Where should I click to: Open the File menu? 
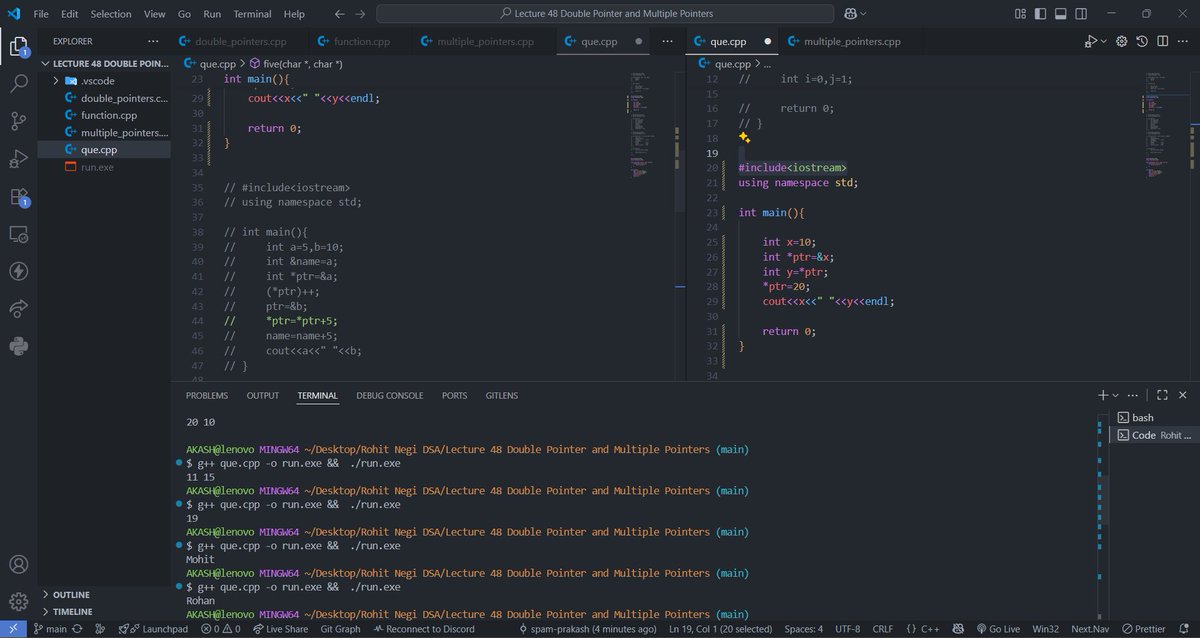point(41,14)
